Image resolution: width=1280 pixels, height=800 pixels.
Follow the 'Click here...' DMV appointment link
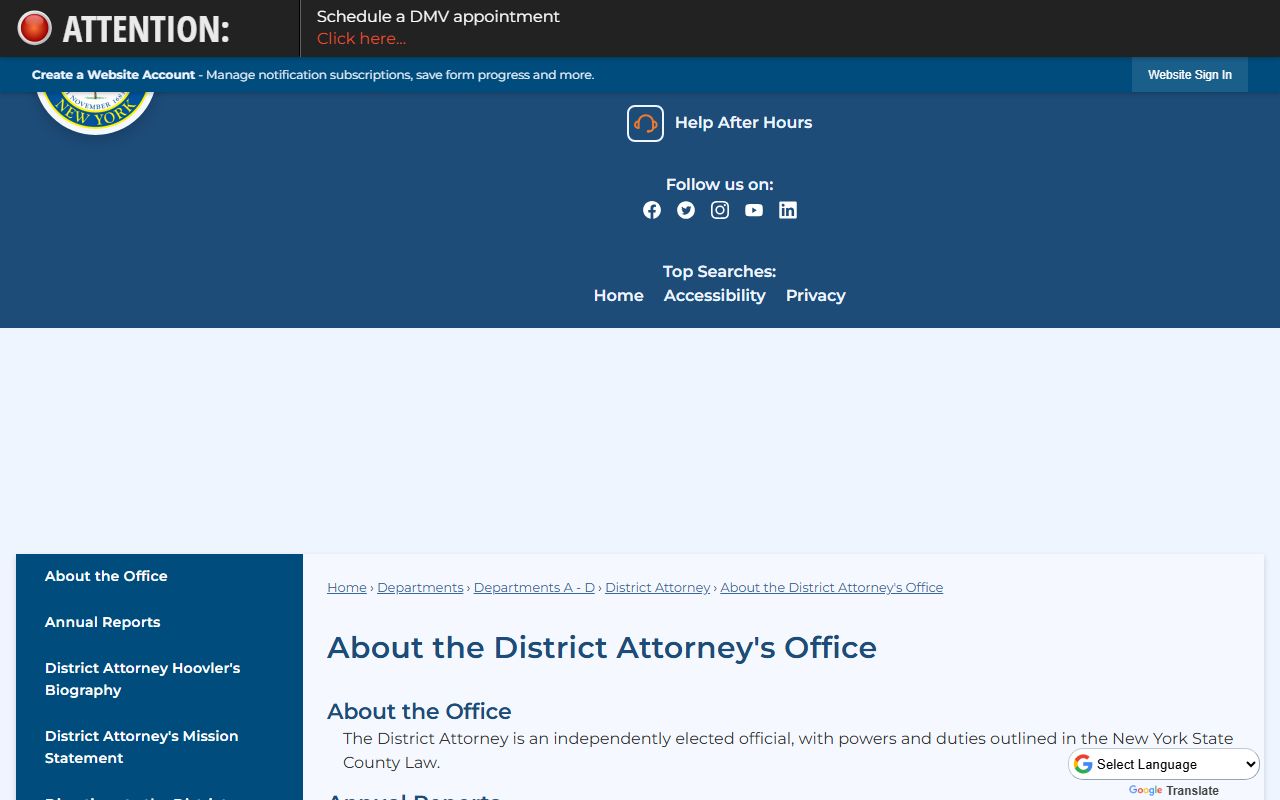361,39
